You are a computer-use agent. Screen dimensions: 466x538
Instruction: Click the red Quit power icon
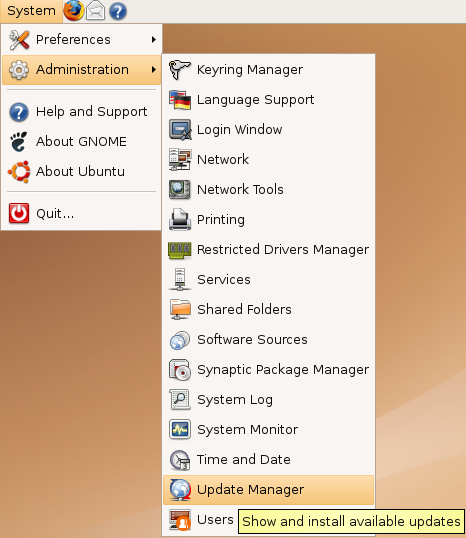point(19,213)
